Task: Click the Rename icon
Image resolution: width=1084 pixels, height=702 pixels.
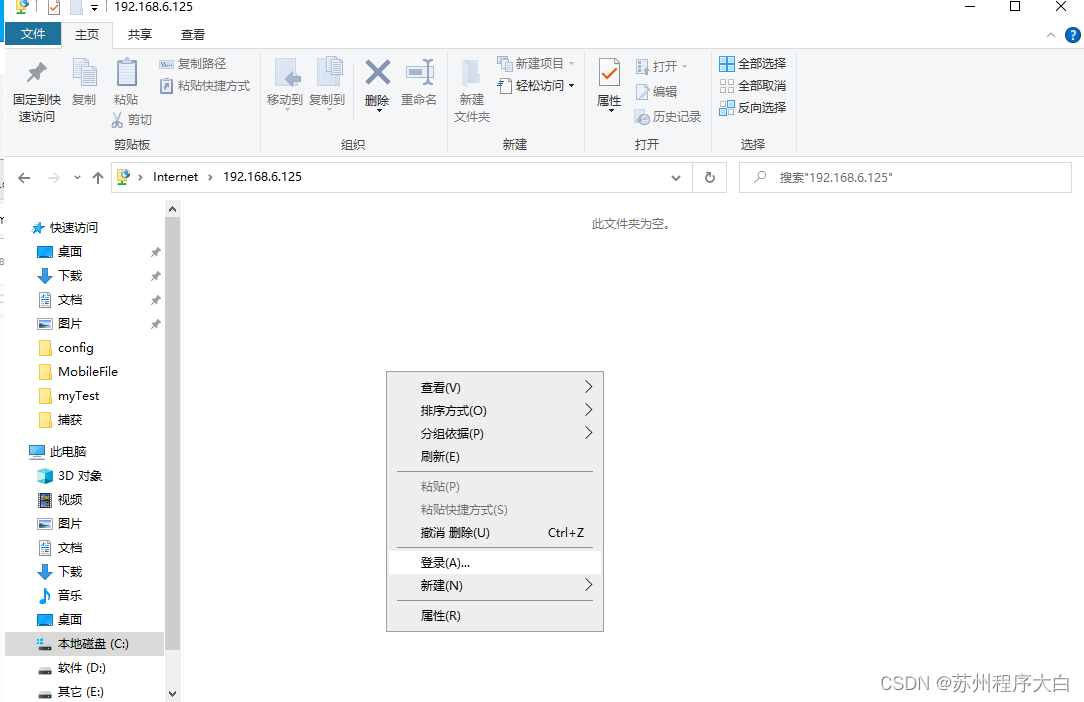Action: pos(420,73)
